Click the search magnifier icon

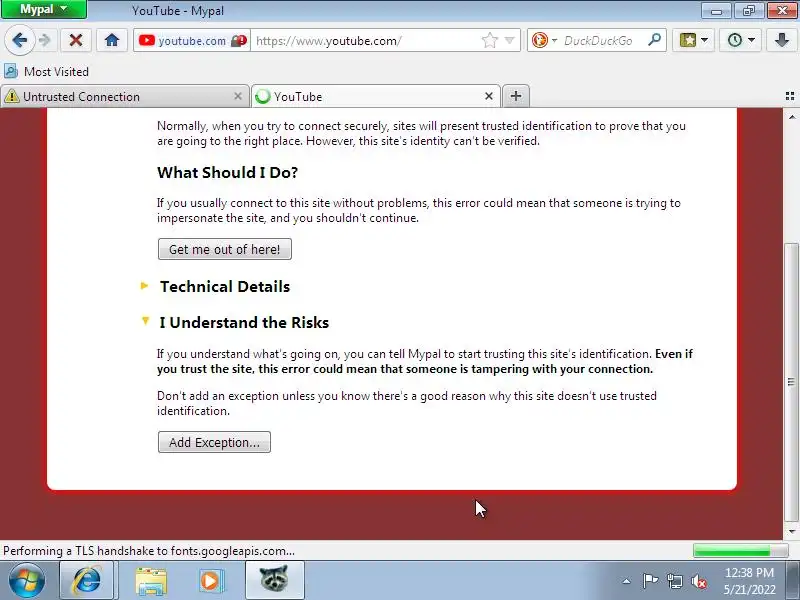click(x=654, y=40)
